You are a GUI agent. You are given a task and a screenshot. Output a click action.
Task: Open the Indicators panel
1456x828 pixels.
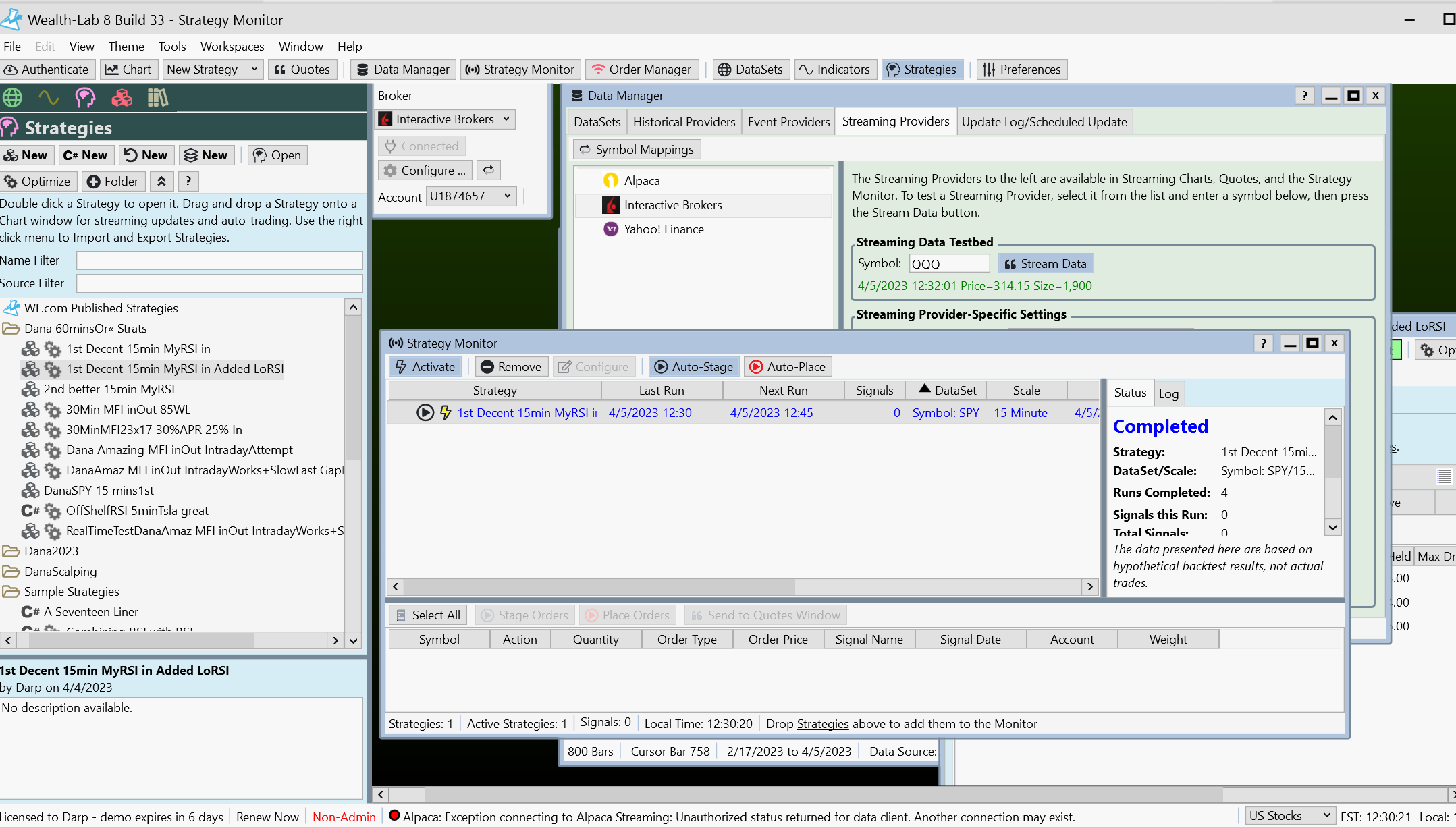coord(834,70)
